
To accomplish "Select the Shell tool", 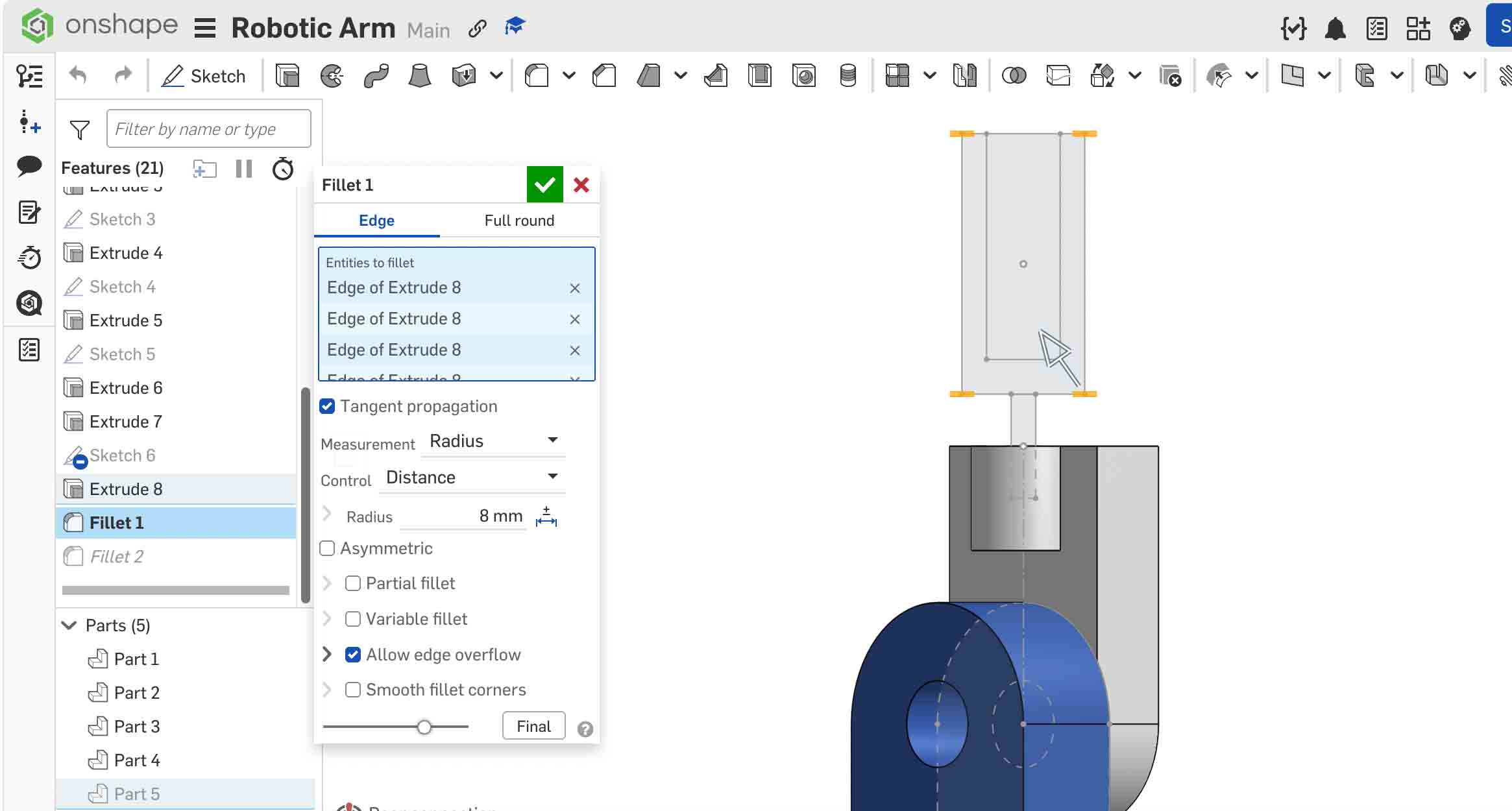I will pyautogui.click(x=759, y=76).
